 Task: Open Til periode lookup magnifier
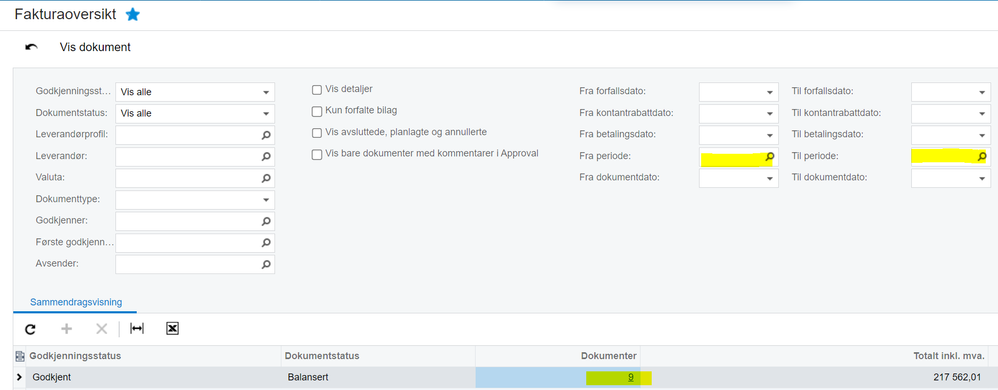(x=981, y=157)
